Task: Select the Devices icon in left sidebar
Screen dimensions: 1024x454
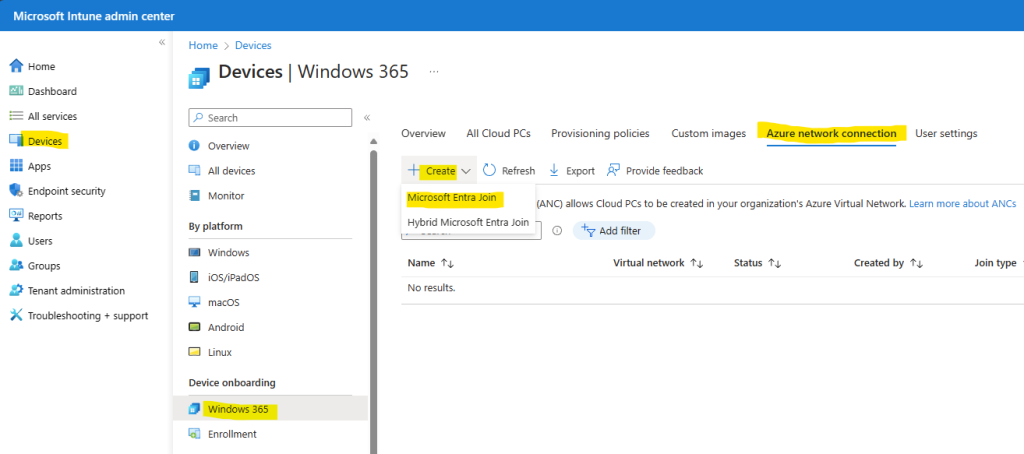Action: [x=16, y=140]
